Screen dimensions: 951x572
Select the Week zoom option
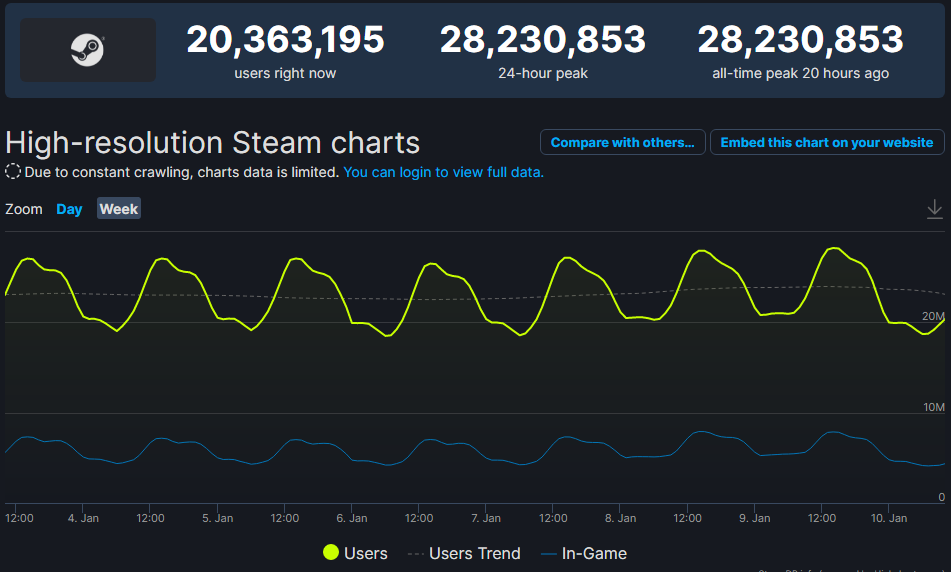coord(119,209)
